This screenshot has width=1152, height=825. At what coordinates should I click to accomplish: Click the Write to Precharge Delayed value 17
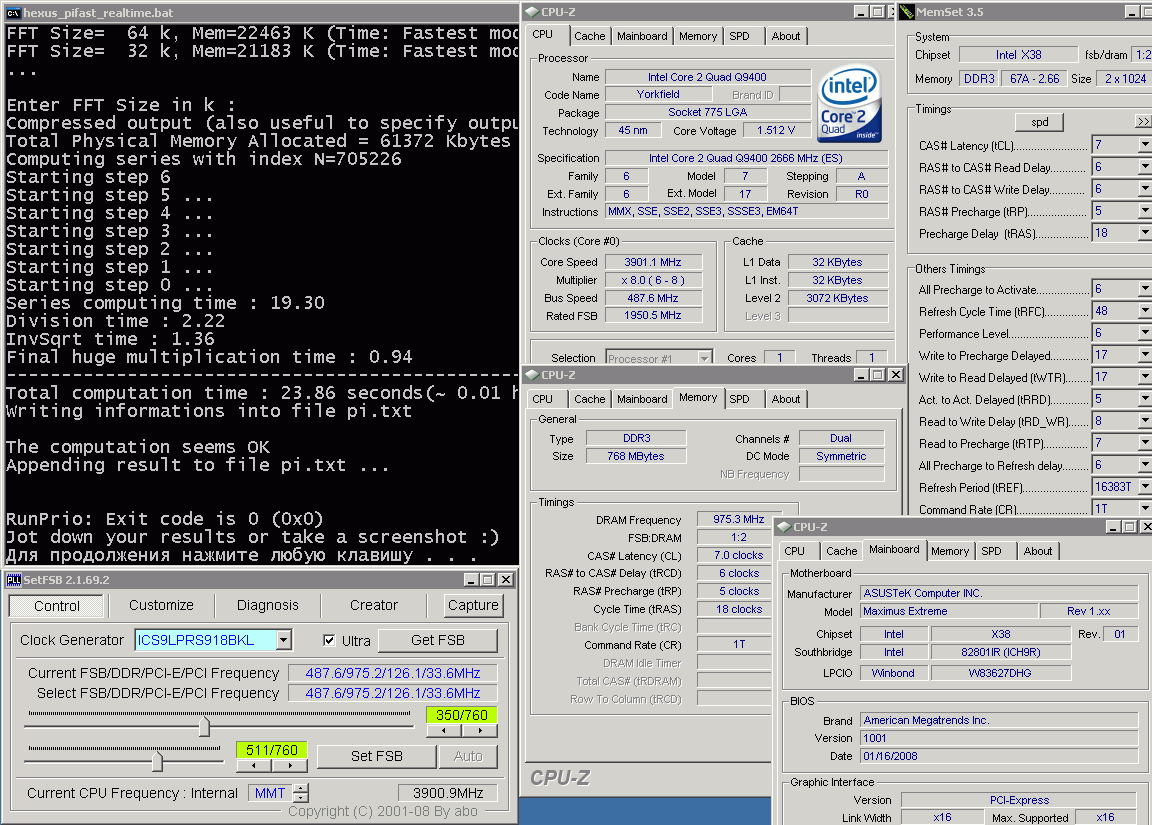pos(1115,356)
